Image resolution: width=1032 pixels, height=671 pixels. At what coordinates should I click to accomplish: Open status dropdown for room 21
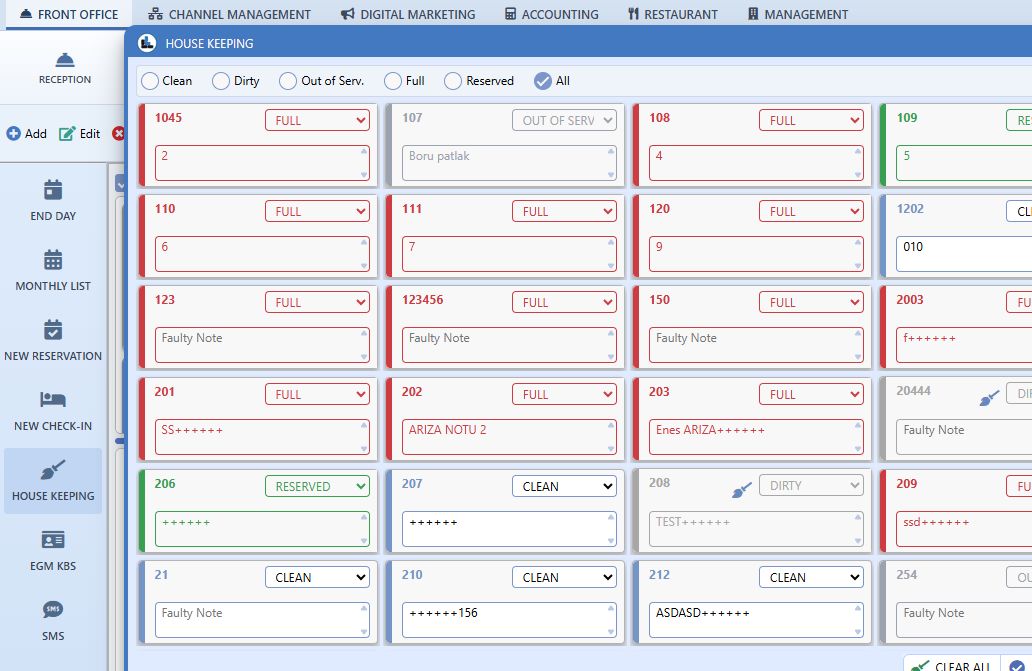[x=317, y=577]
